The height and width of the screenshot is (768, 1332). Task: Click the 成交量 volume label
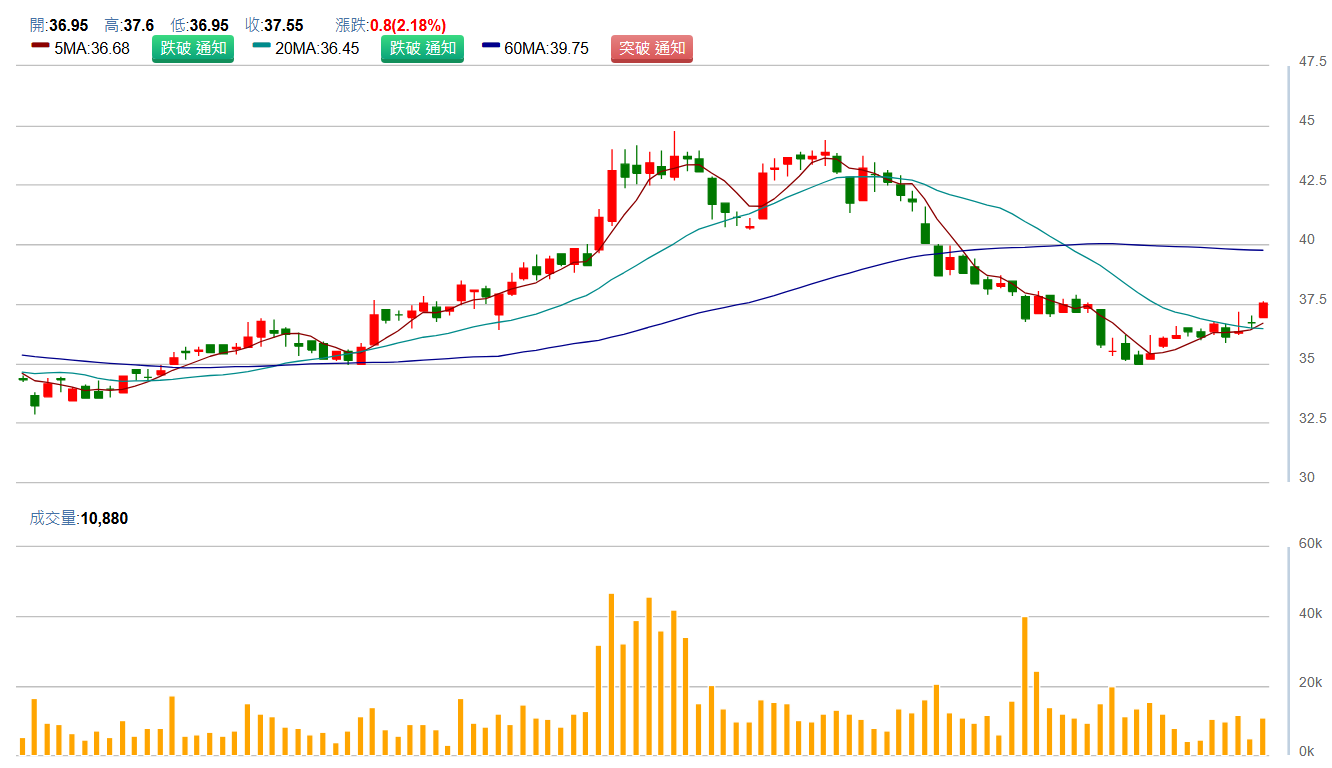click(53, 518)
